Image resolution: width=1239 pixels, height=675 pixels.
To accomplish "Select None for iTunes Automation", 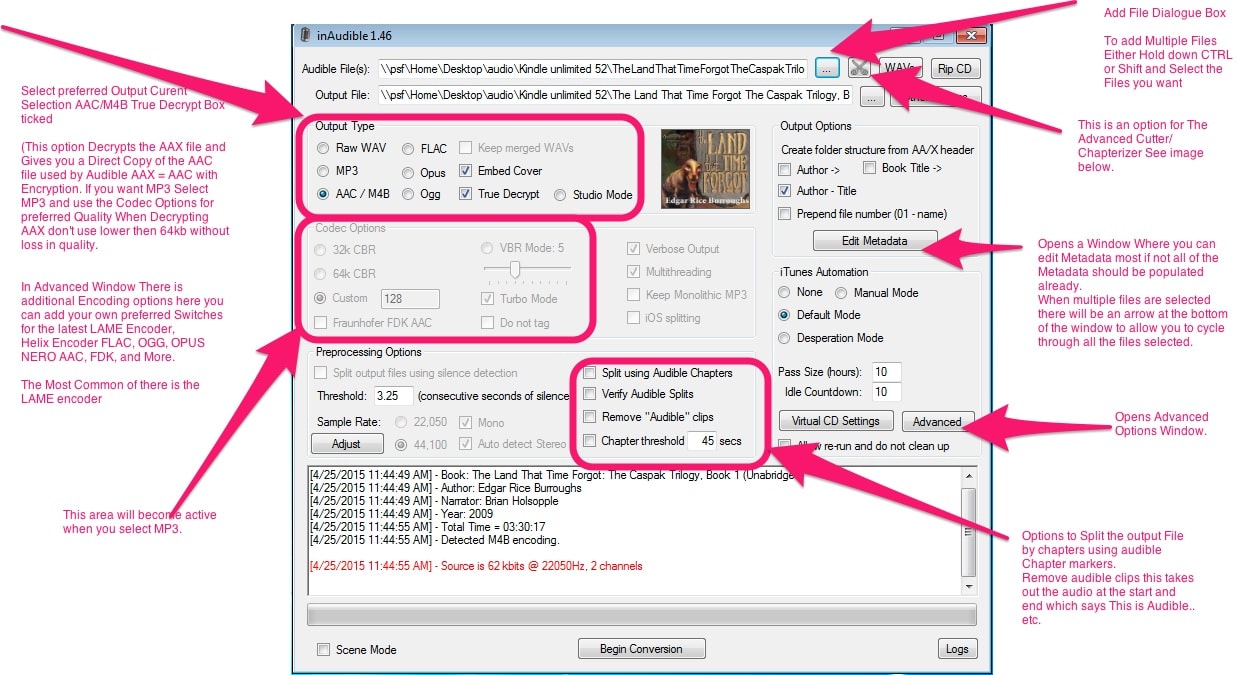I will 785,292.
